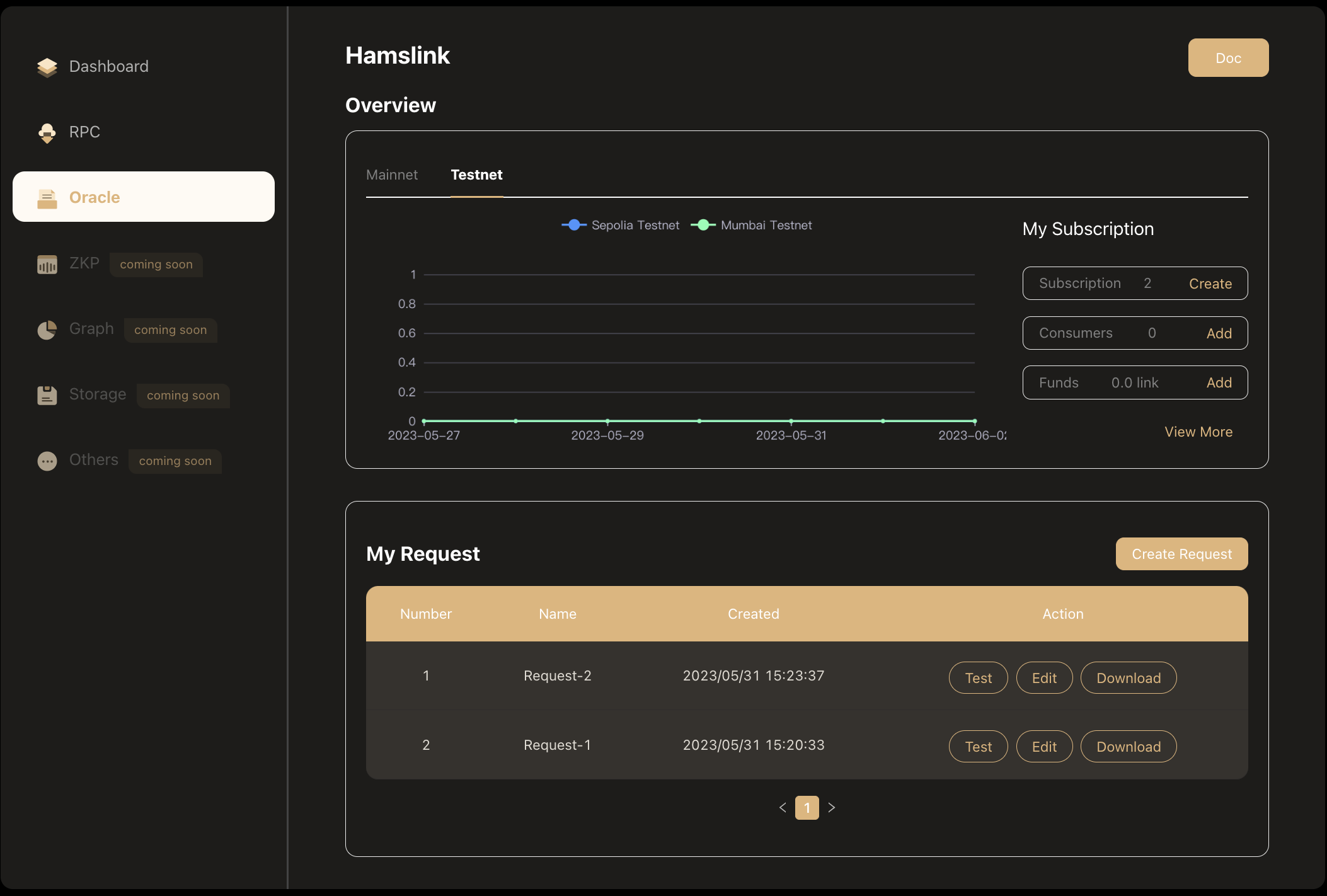
Task: Open the Doc button top right
Action: click(x=1228, y=57)
